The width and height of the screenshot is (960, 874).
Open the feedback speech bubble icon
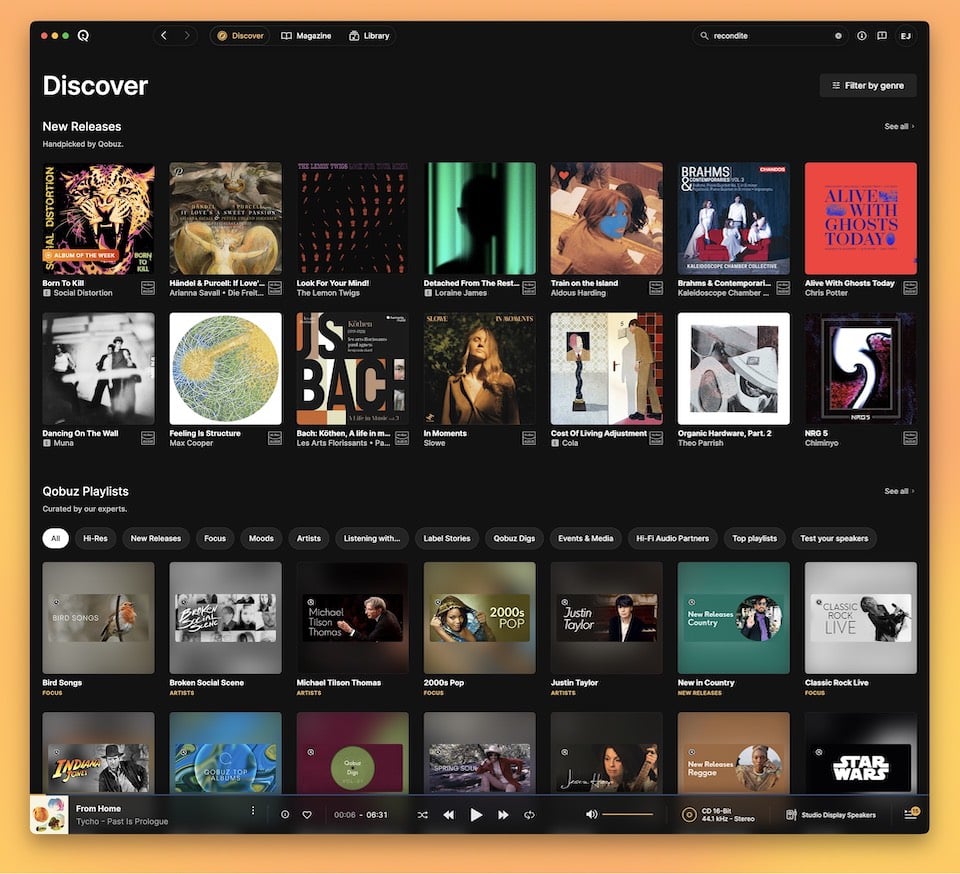882,35
